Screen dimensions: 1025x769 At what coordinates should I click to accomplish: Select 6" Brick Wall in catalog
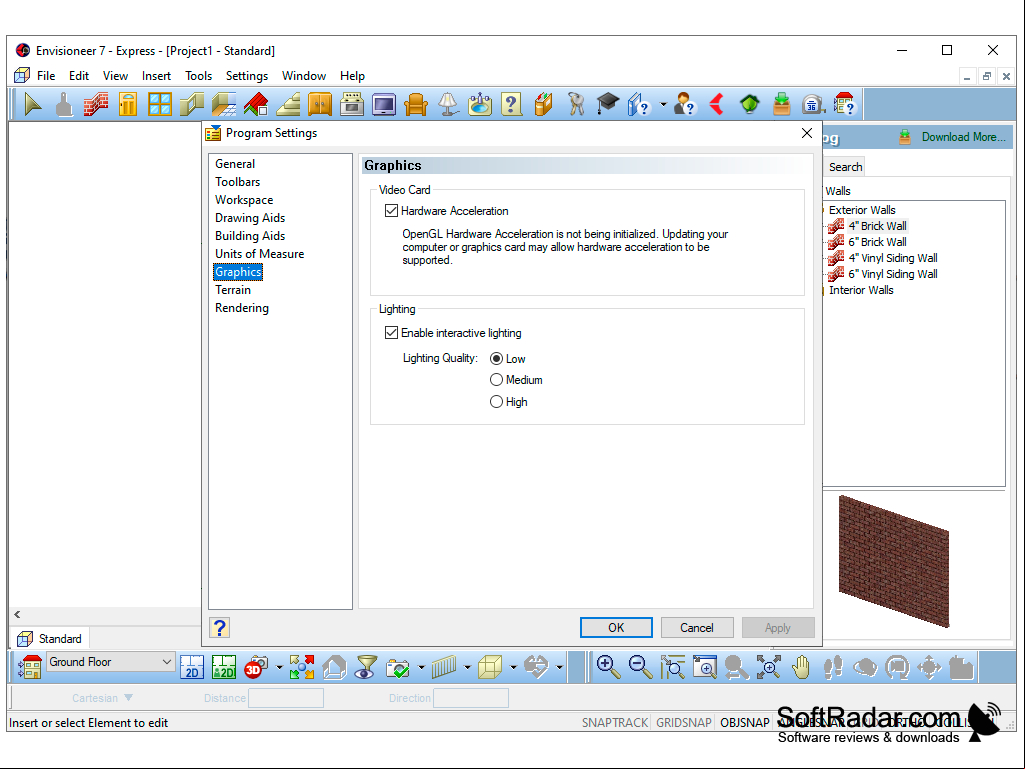877,241
